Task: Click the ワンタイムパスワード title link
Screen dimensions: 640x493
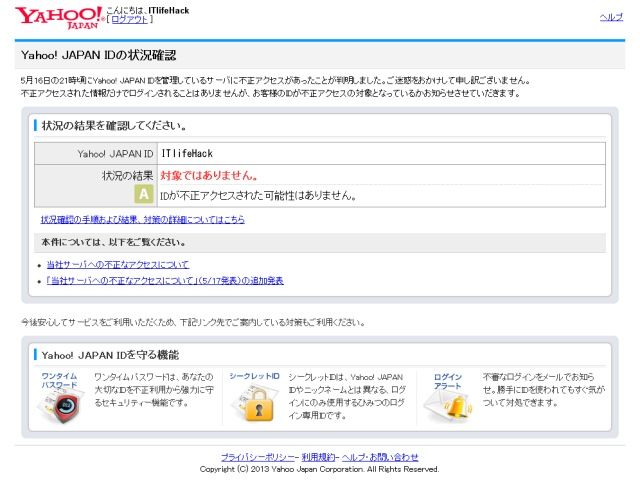Action: [x=59, y=380]
